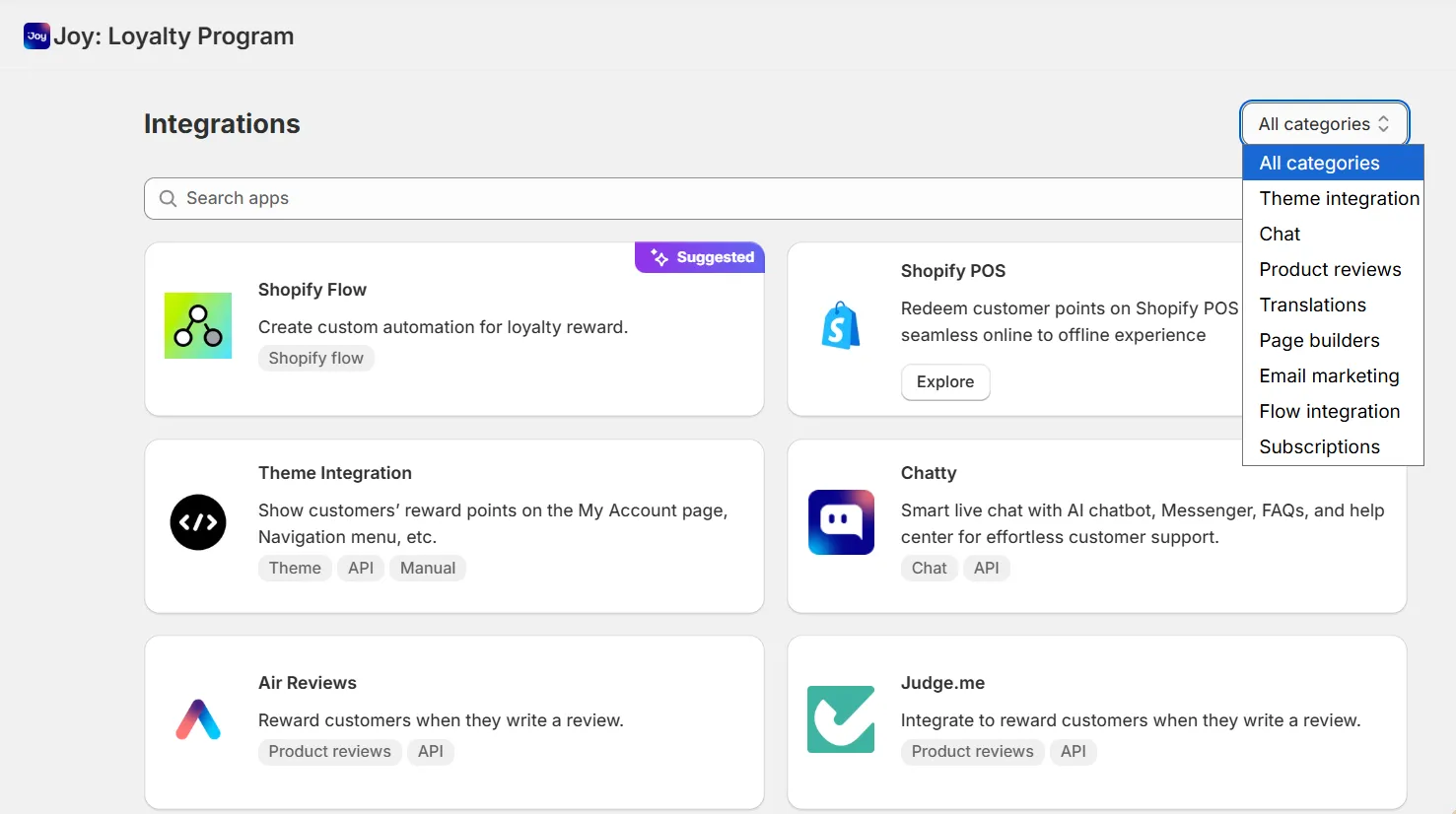Viewport: 1456px width, 814px height.
Task: Open the Shopify POS card title
Action: click(953, 271)
